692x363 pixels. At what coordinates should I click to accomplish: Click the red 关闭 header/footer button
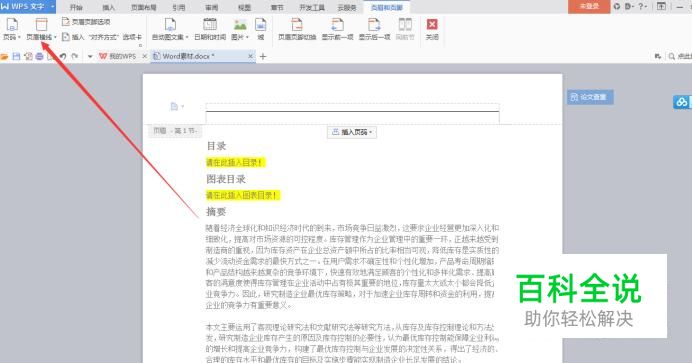tap(432, 25)
